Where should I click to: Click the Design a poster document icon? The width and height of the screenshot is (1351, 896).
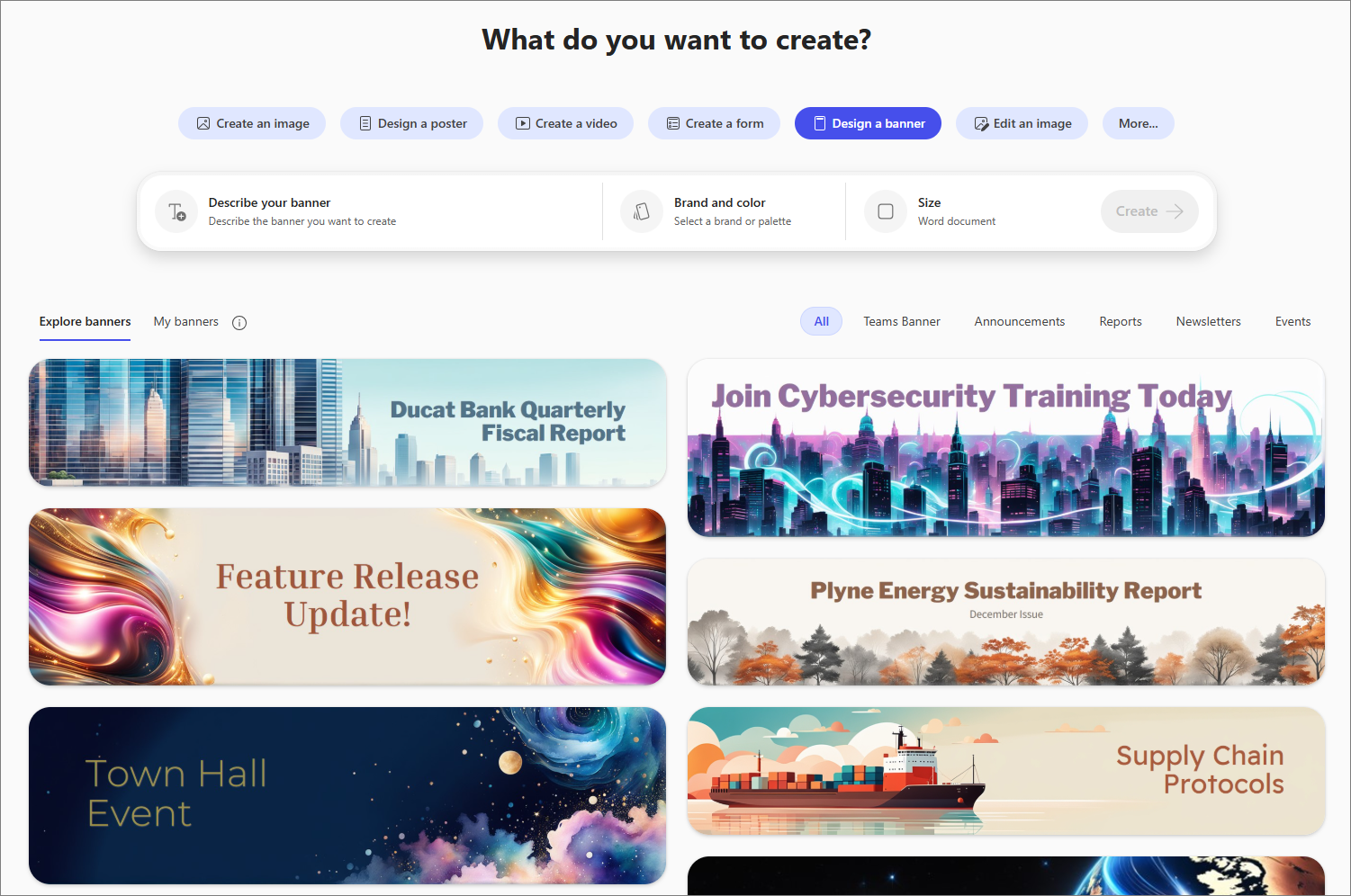pyautogui.click(x=365, y=123)
